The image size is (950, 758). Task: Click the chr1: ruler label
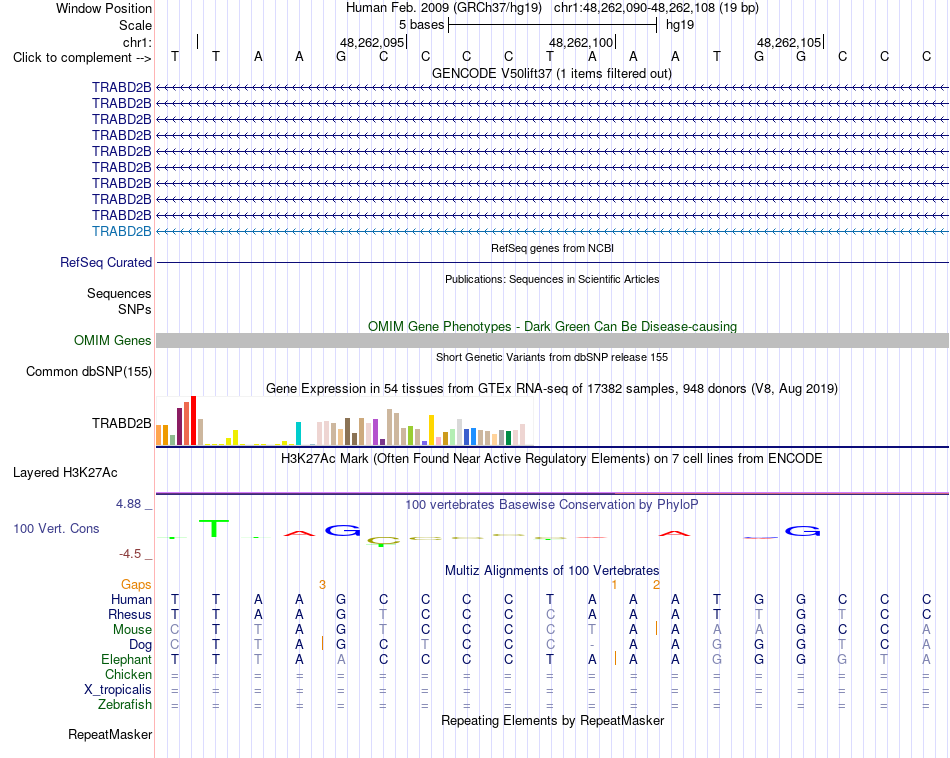(x=137, y=42)
